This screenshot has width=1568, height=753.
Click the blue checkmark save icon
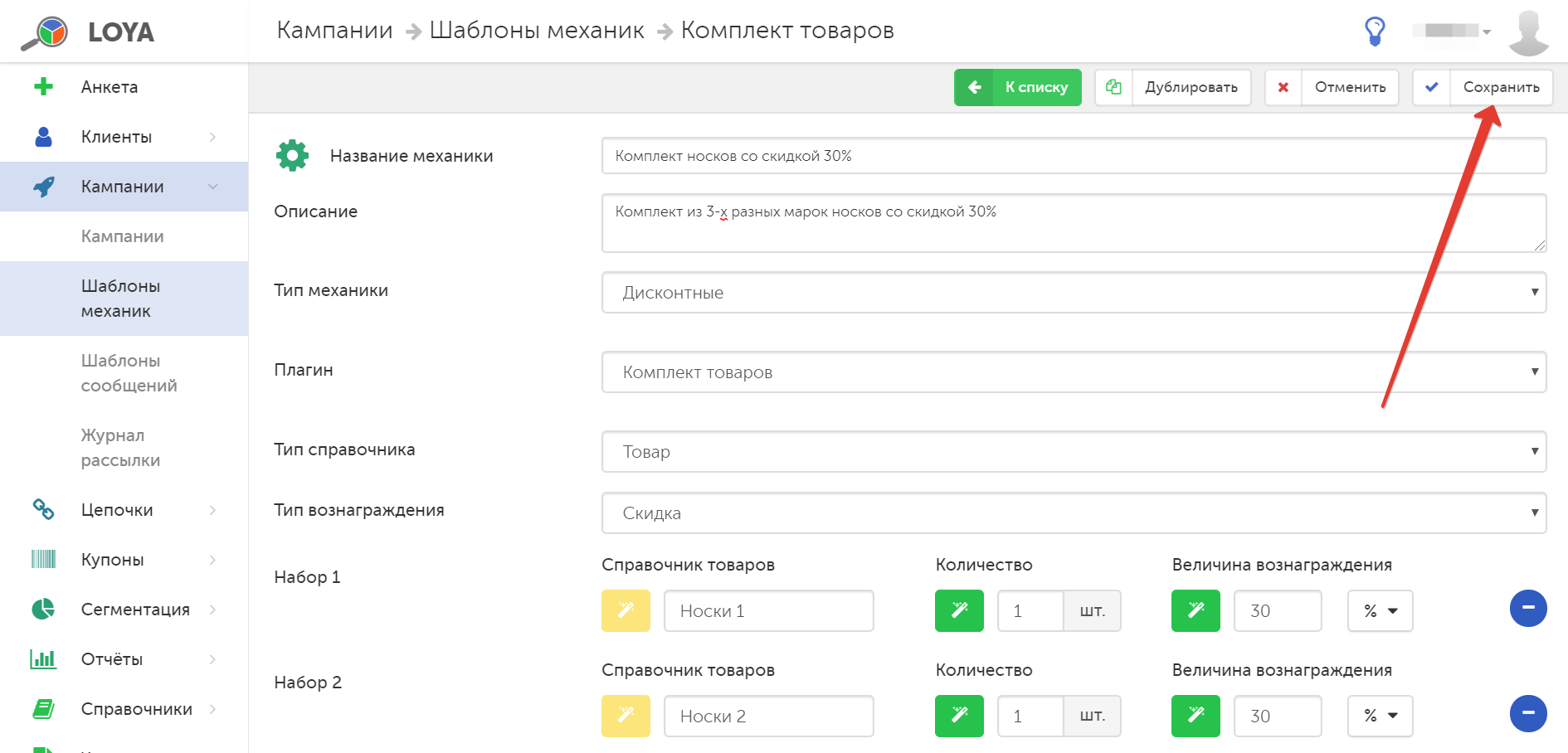point(1432,87)
